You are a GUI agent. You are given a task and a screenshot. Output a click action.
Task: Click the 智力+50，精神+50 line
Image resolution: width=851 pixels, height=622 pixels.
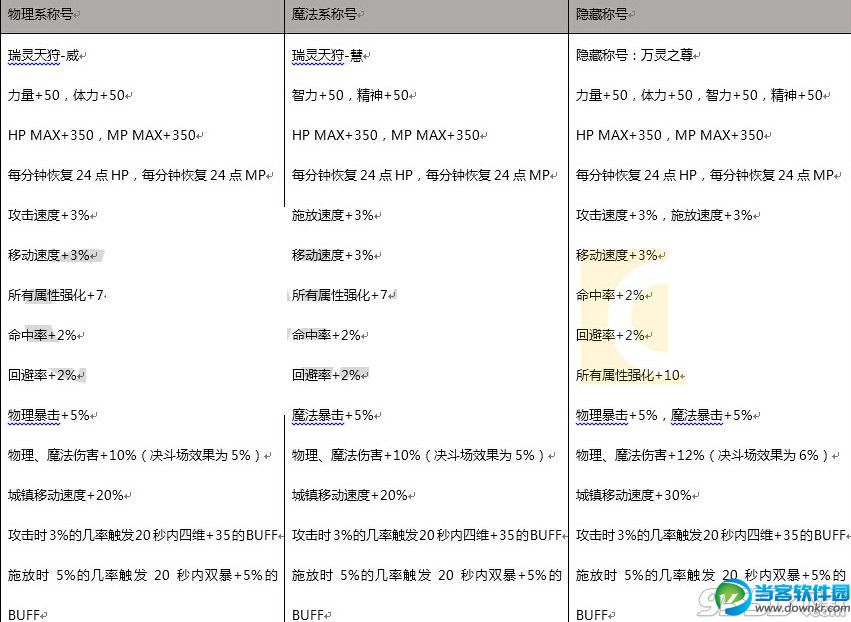coord(352,95)
